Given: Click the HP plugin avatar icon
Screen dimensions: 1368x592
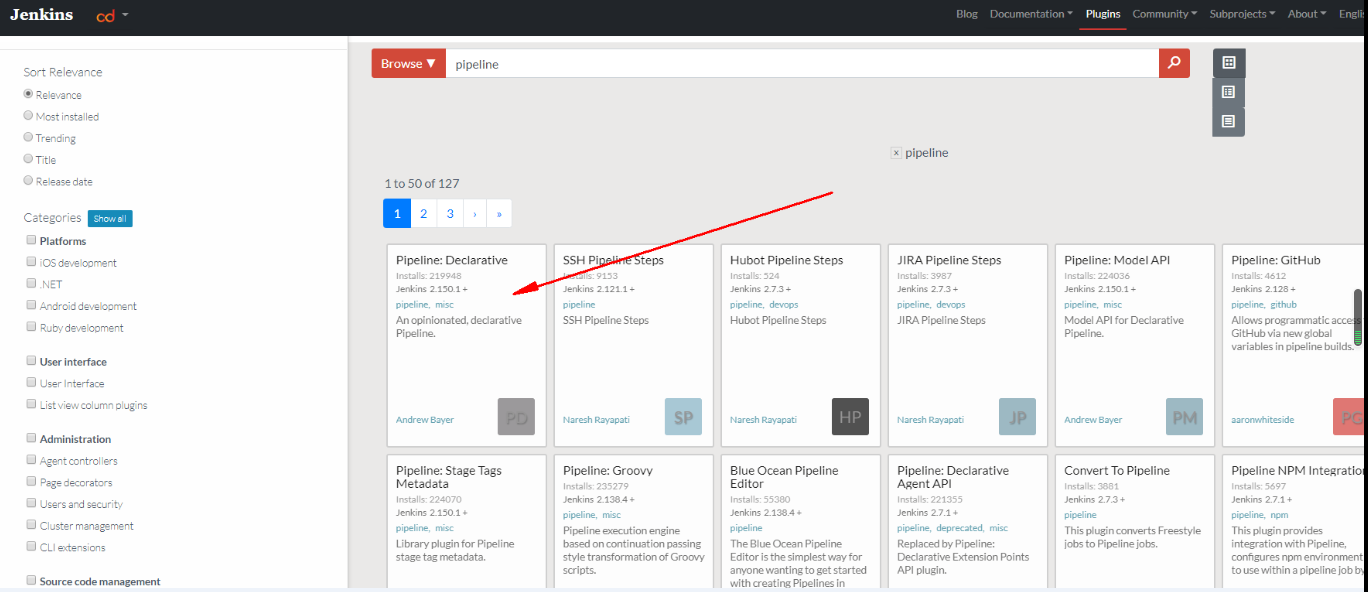Looking at the screenshot, I should click(850, 416).
